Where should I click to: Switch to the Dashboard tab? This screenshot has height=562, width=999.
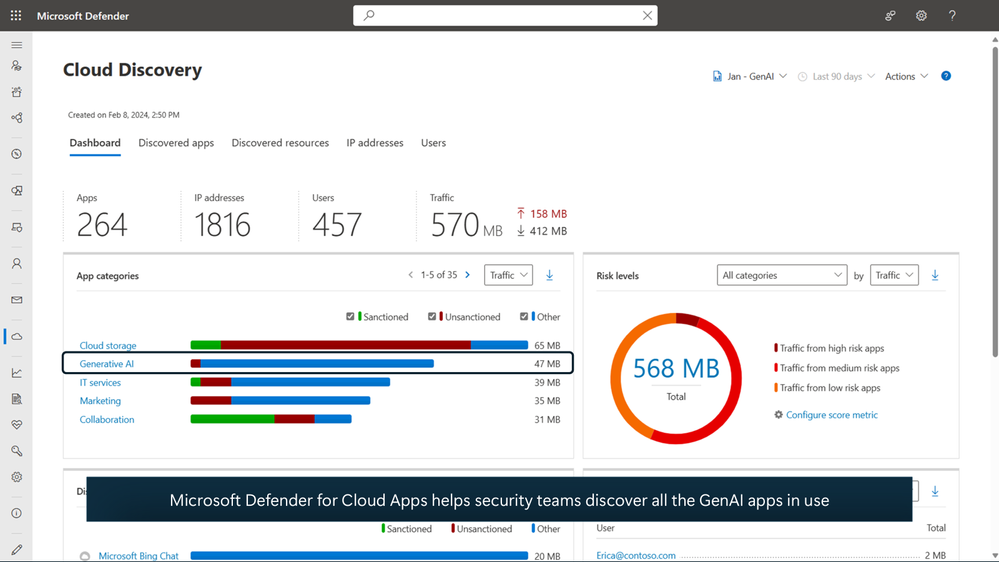(95, 143)
